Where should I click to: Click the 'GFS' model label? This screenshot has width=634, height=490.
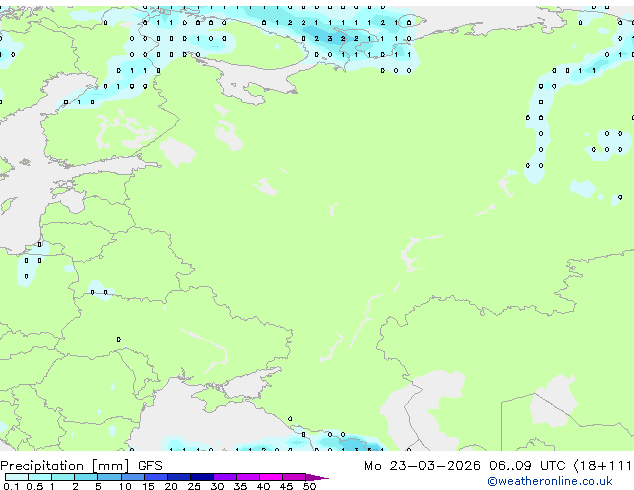pyautogui.click(x=150, y=466)
